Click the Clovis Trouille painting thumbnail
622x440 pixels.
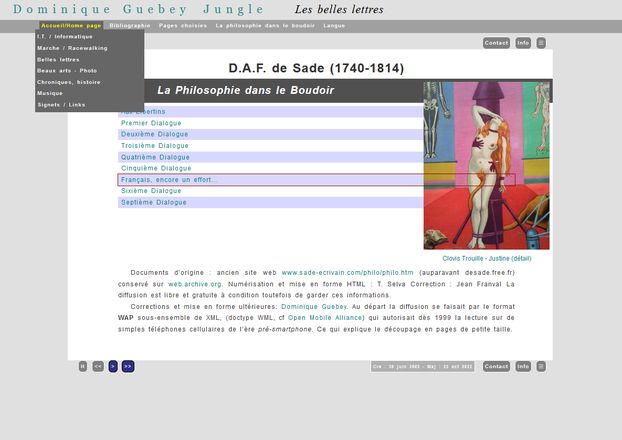tap(486, 165)
